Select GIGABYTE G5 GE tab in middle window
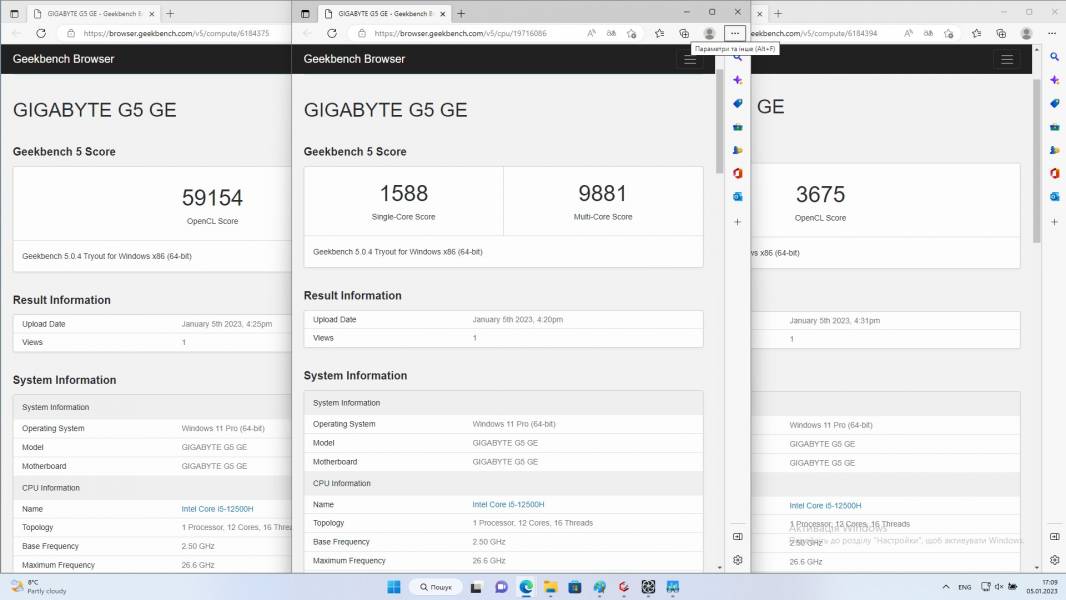Image resolution: width=1066 pixels, height=600 pixels. click(x=385, y=14)
